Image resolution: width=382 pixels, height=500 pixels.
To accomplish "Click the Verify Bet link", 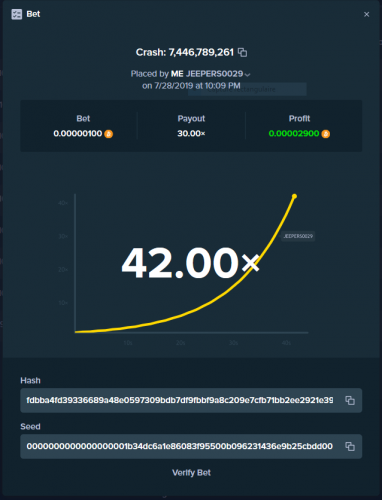I will [x=191, y=473].
